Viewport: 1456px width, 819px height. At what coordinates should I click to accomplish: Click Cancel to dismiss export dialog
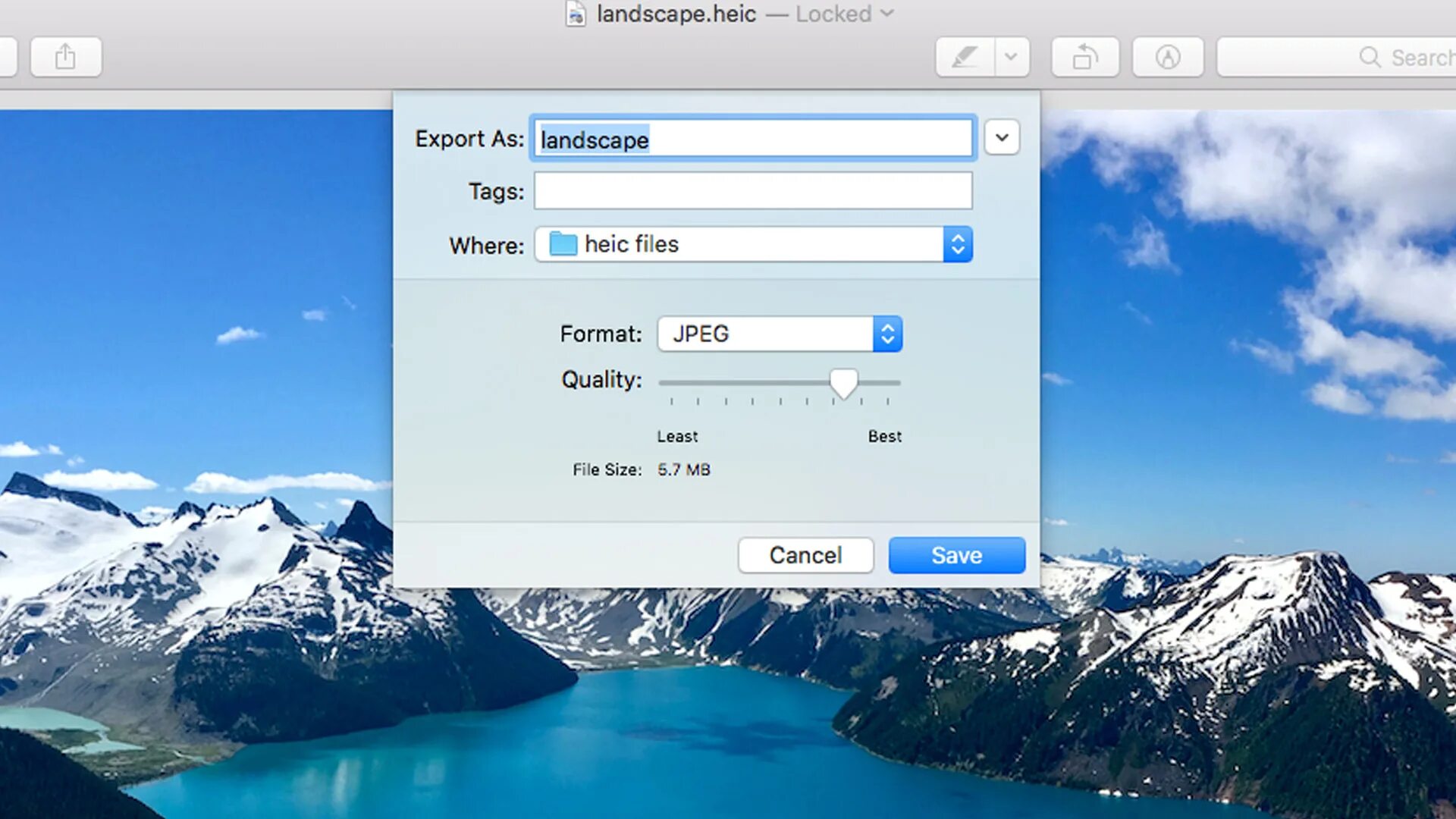[806, 555]
